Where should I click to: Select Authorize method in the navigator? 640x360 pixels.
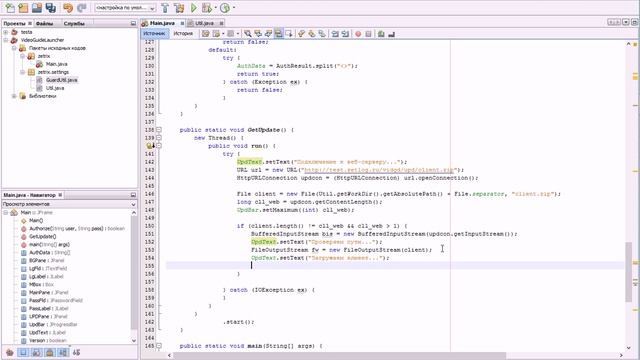coord(77,229)
